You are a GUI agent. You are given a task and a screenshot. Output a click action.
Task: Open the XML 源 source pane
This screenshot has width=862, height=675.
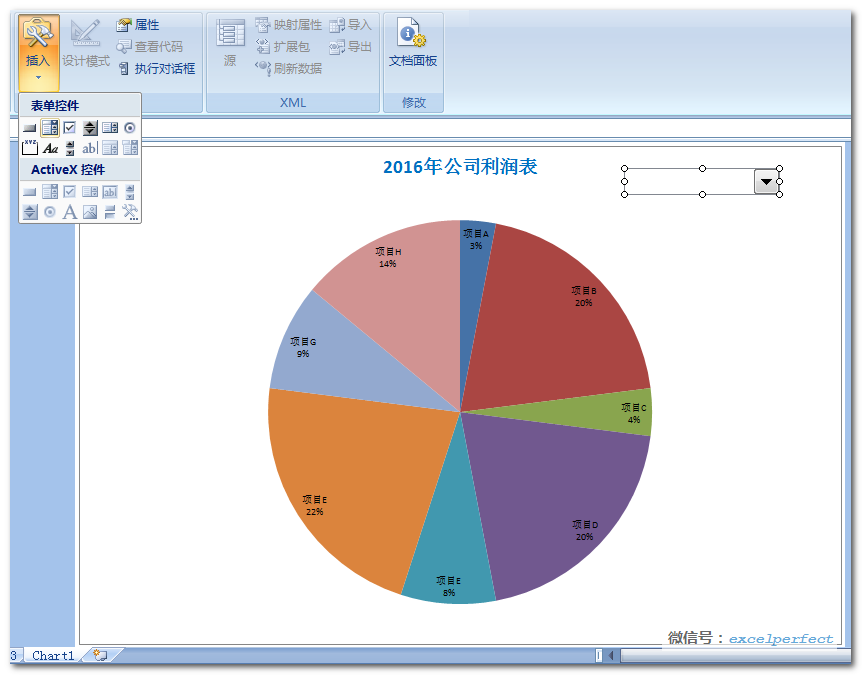[230, 43]
